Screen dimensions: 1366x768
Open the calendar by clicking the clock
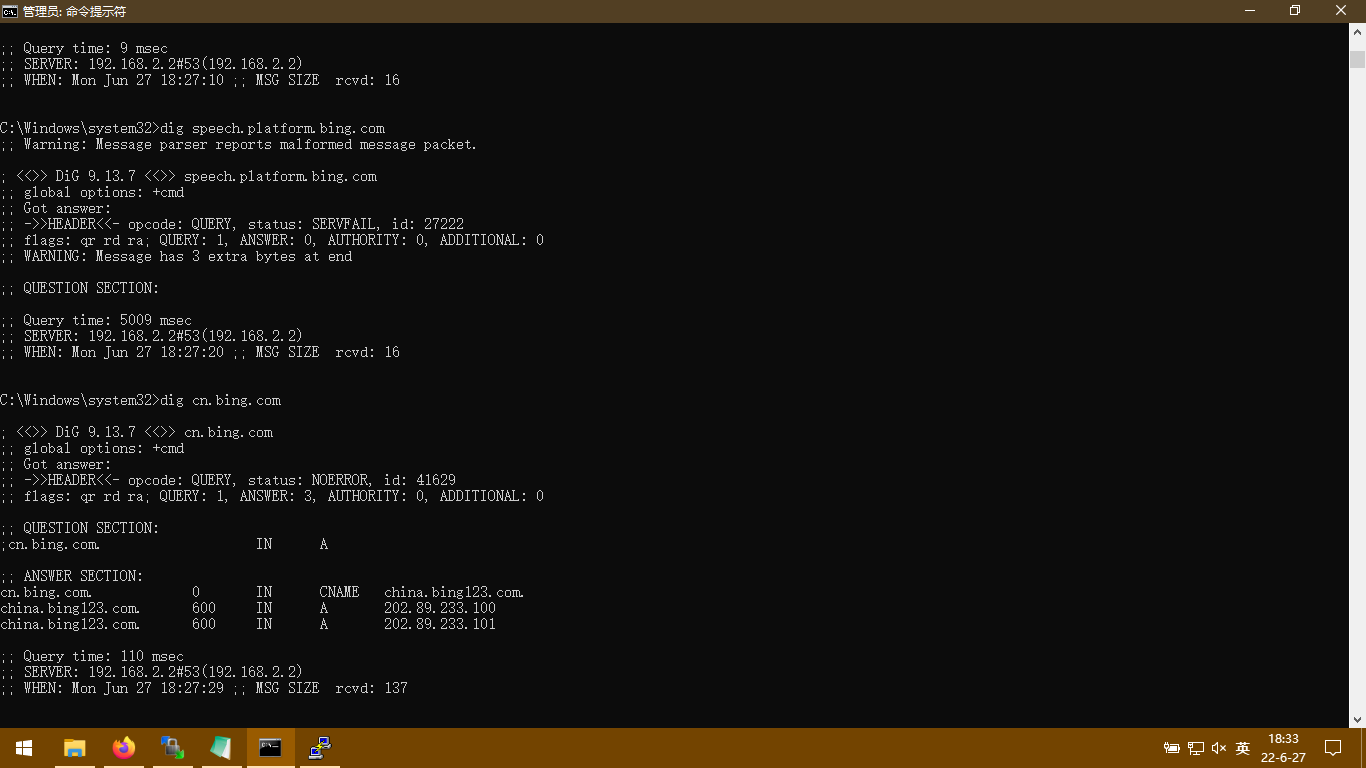[x=1283, y=748]
